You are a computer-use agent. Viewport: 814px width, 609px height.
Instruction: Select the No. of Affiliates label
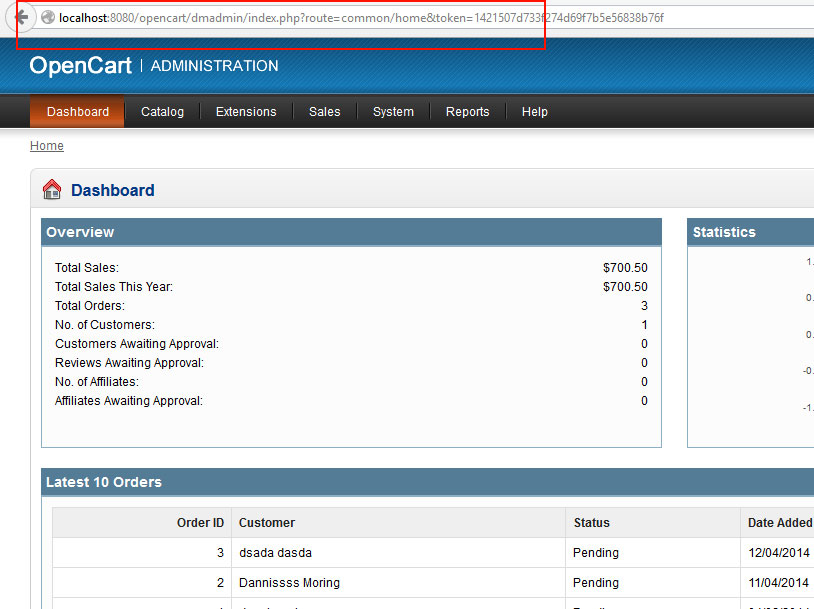coord(97,382)
